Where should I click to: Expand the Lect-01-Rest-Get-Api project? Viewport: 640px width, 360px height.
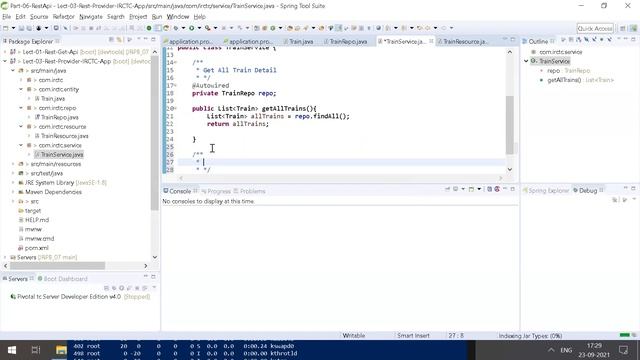5,52
